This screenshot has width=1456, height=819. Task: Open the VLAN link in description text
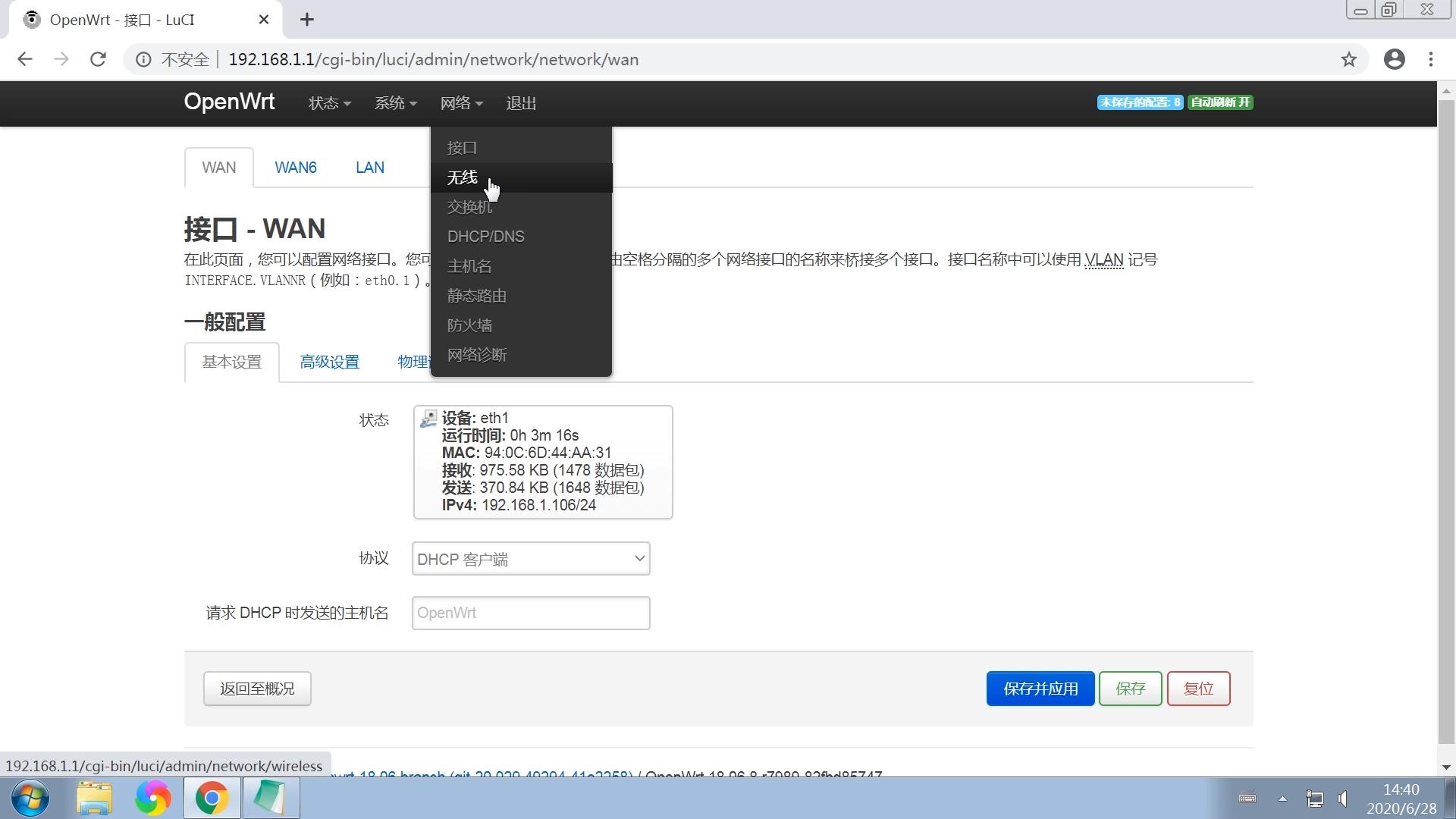click(x=1104, y=259)
